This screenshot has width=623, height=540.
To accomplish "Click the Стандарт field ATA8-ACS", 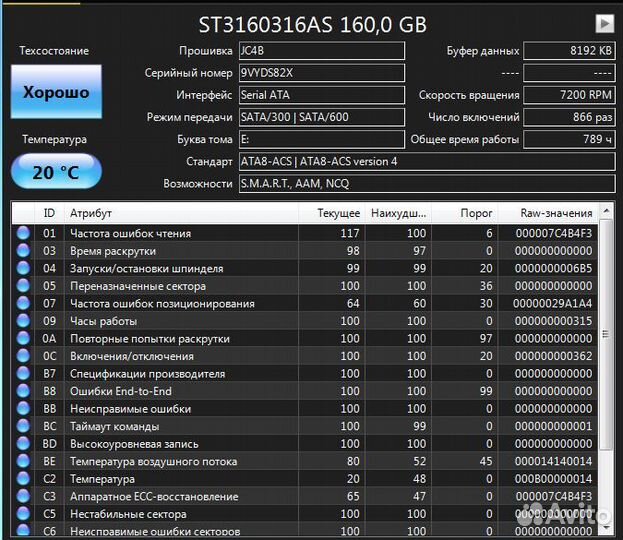I will [x=427, y=161].
